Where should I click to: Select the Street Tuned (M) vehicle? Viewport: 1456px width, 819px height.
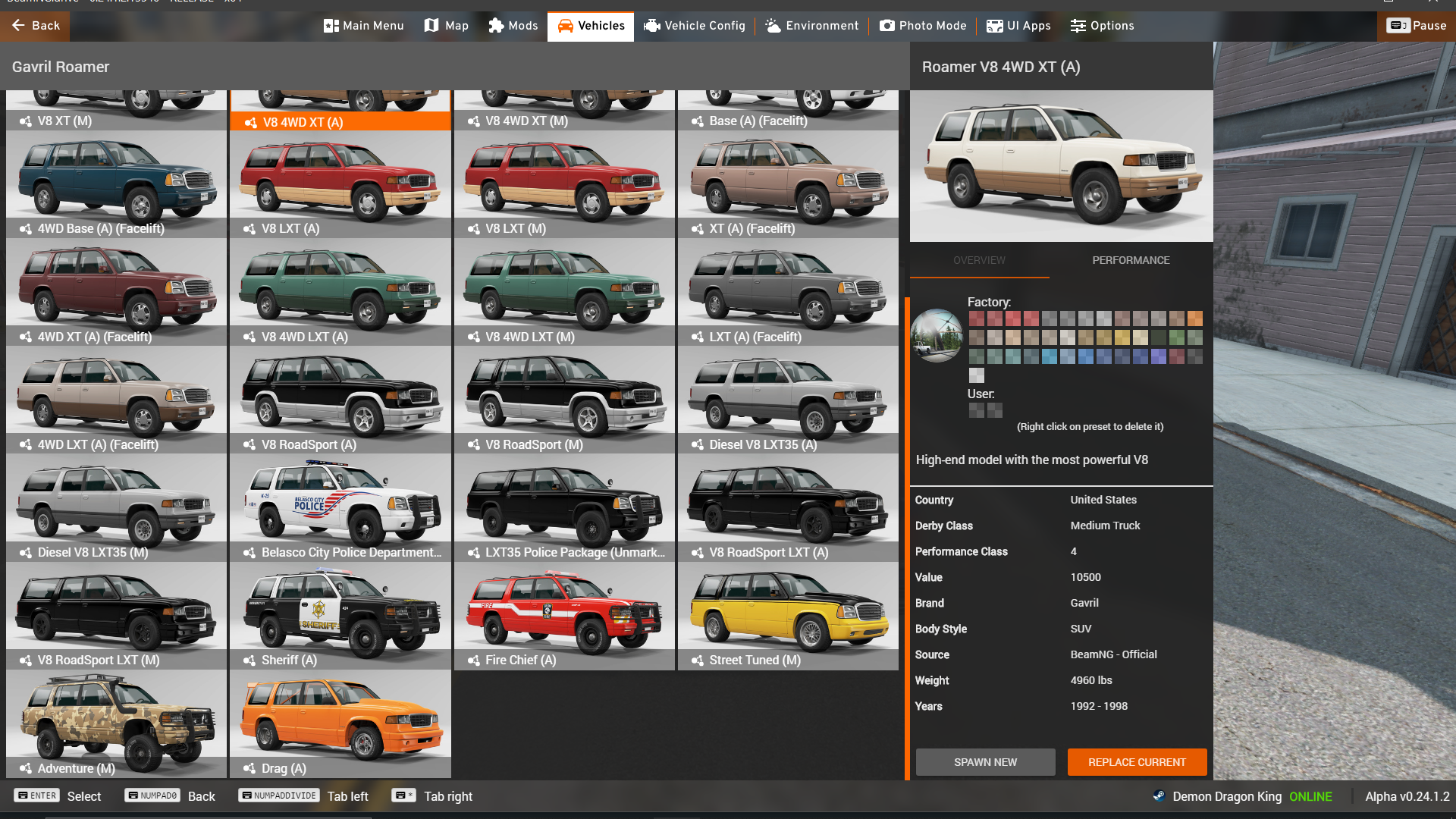(788, 616)
